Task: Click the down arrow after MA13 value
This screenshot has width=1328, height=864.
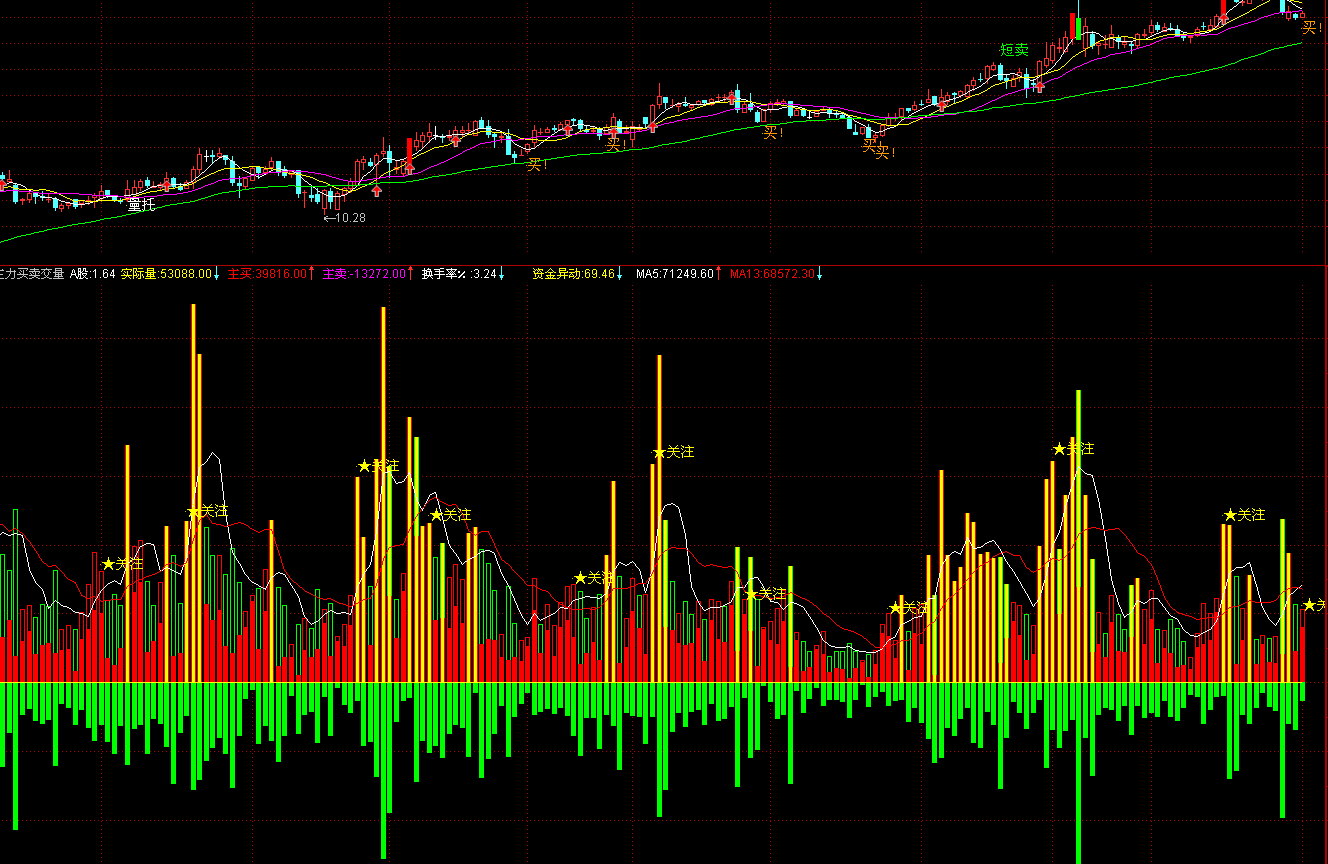Action: point(819,273)
